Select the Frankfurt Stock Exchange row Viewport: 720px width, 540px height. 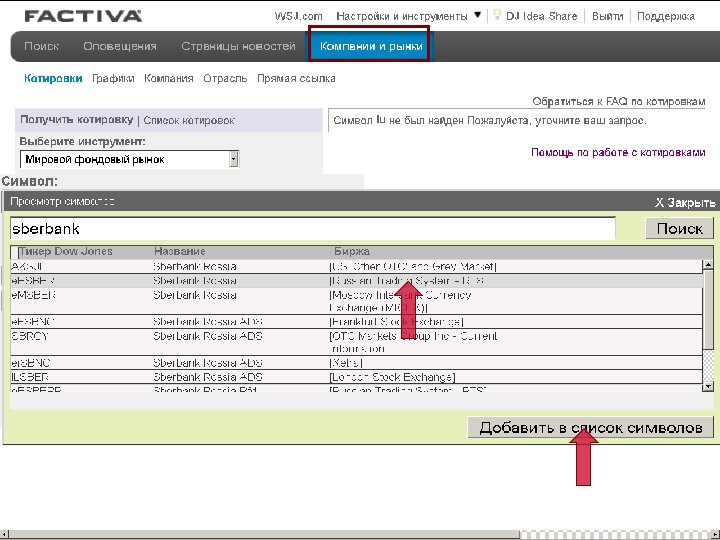coord(356,321)
